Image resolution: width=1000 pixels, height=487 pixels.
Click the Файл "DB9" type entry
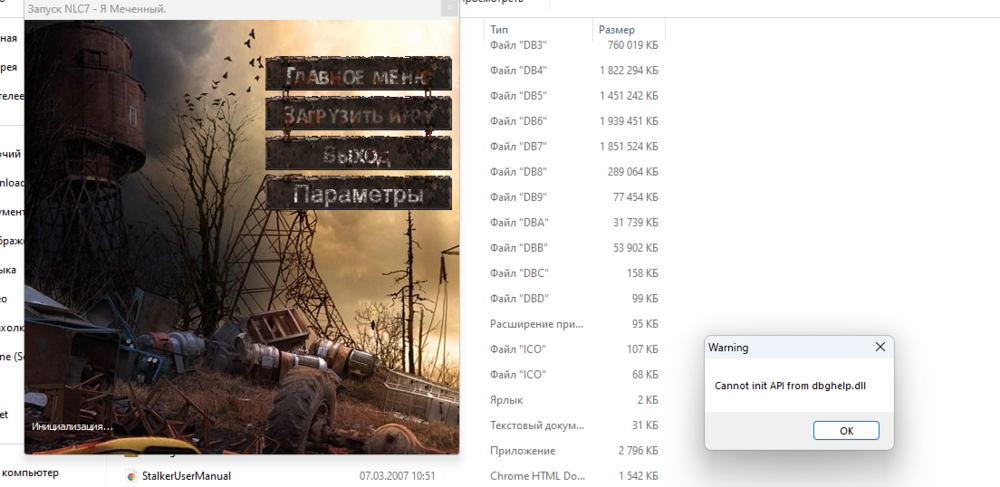518,197
